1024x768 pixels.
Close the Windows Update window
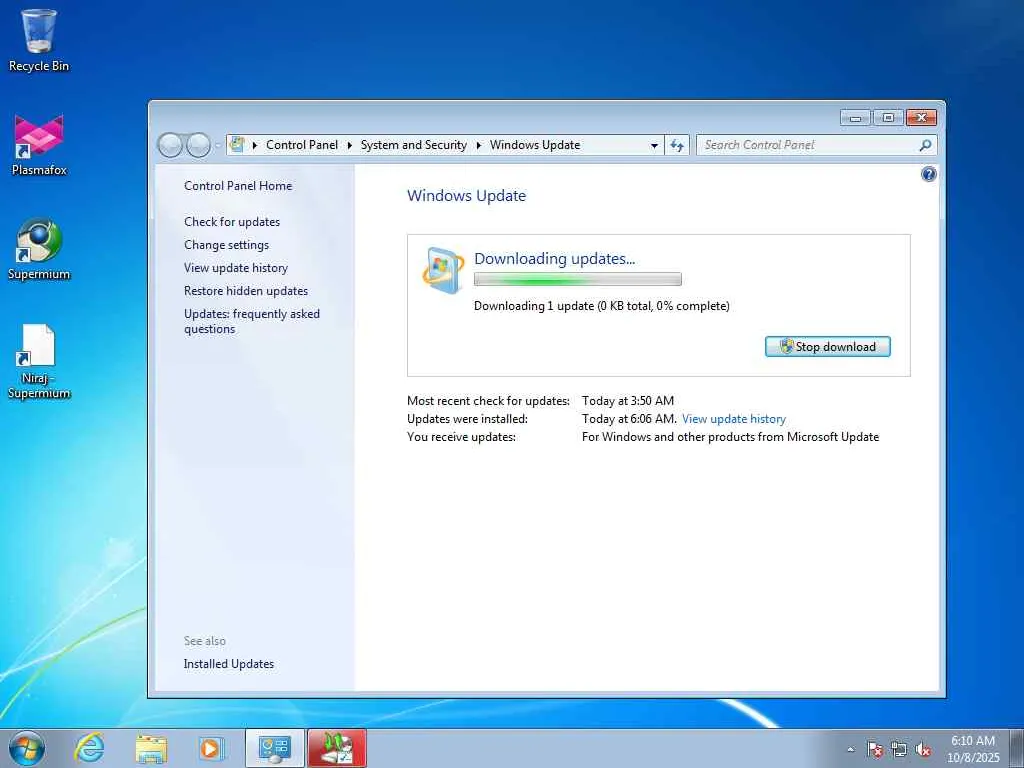[921, 118]
